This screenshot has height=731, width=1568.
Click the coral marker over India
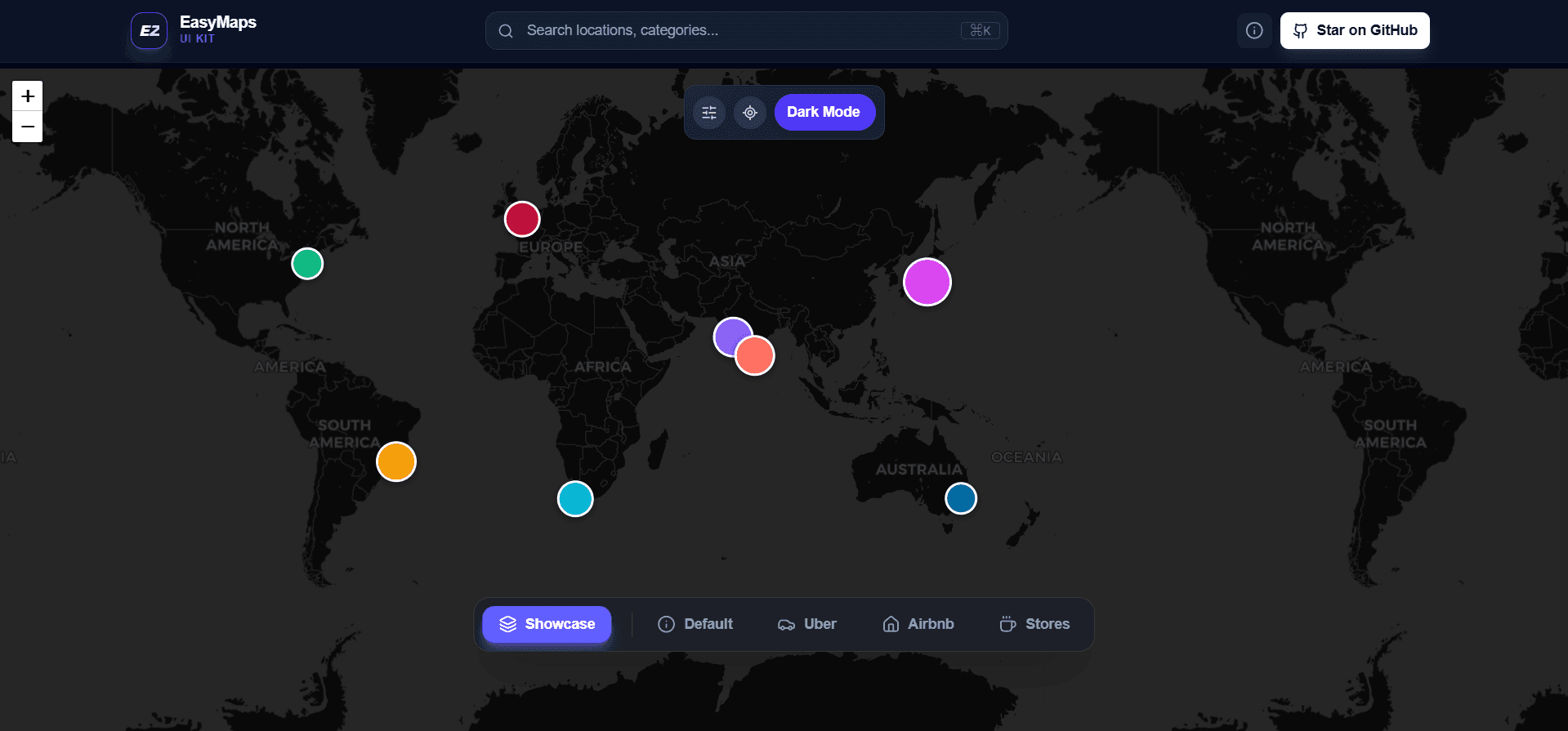coord(755,355)
